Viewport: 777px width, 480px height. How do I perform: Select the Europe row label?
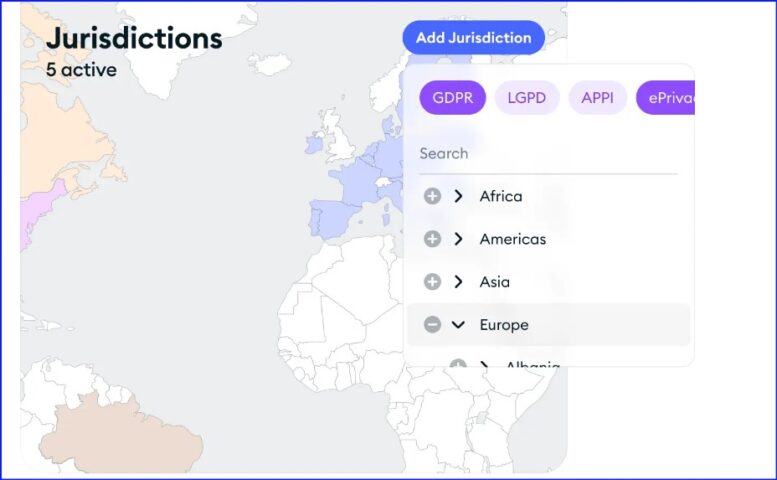504,325
